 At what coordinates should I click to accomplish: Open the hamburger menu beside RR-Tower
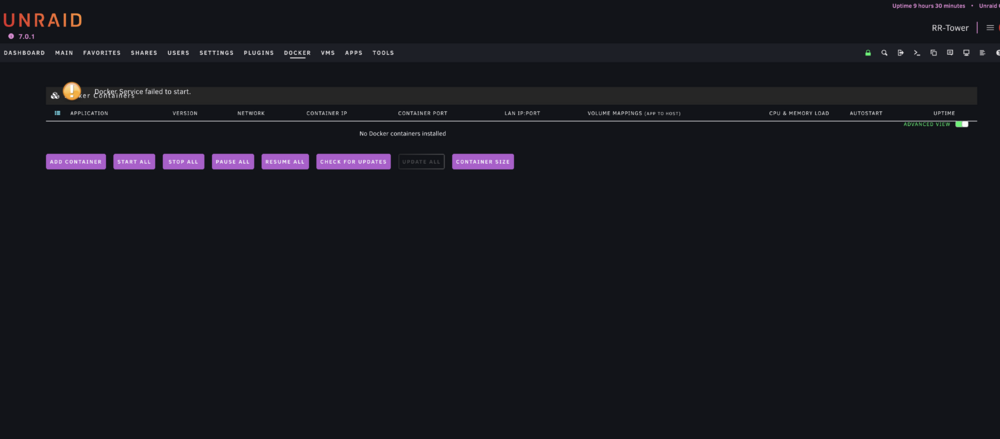click(990, 27)
